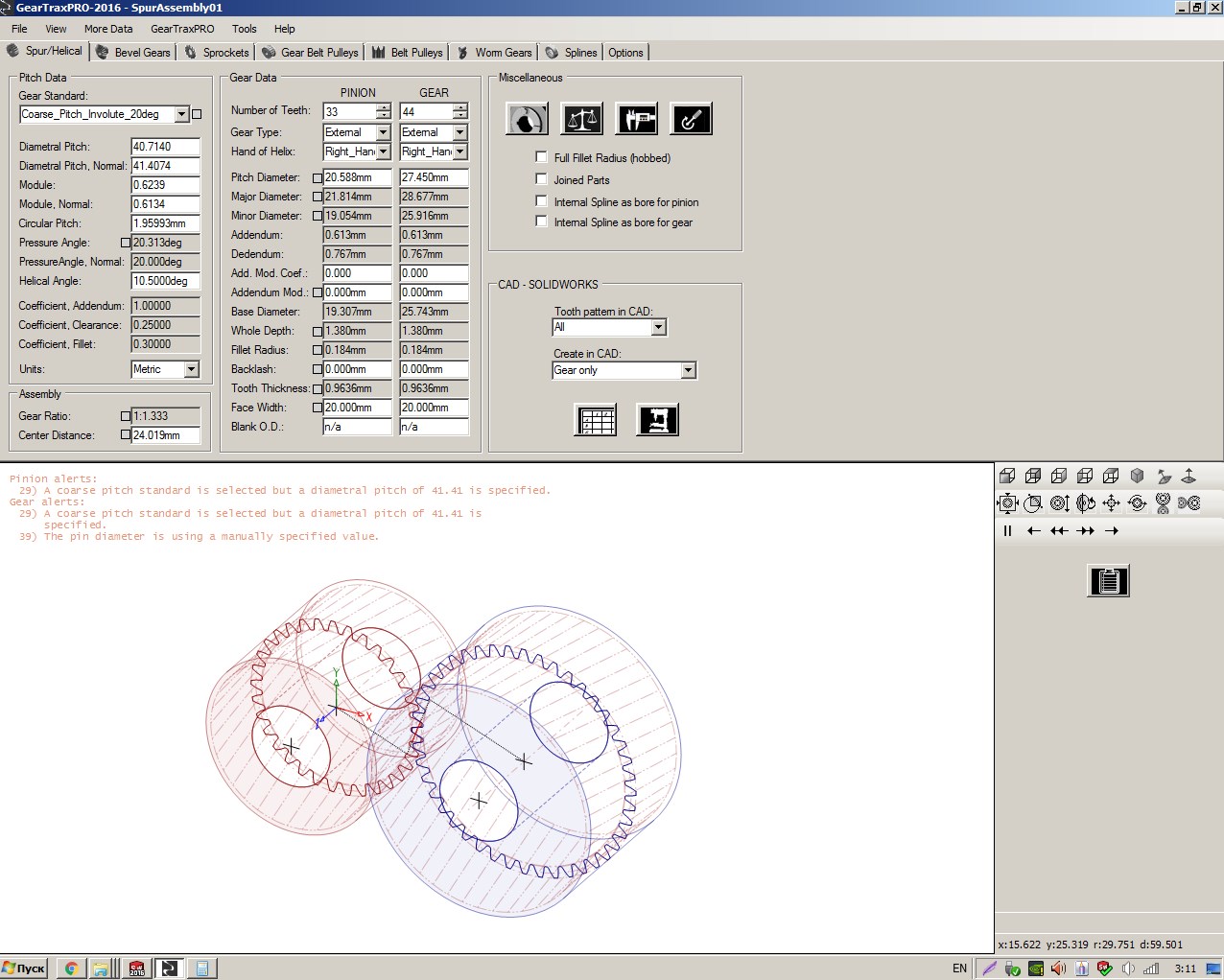The width and height of the screenshot is (1224, 980).
Task: Select the fifth cube view icon
Action: pyautogui.click(x=1111, y=476)
